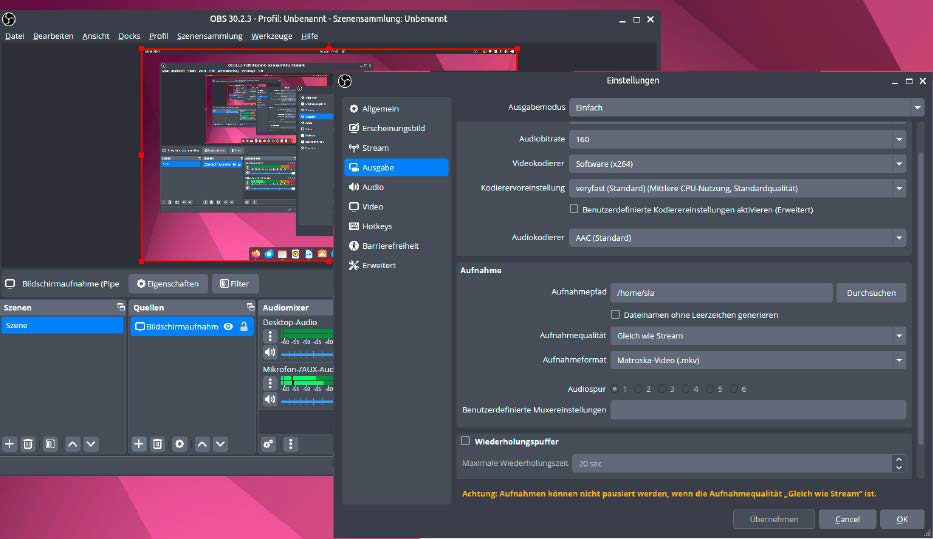Check Dateinamen ohne Leerzeichen generieren

tap(615, 314)
